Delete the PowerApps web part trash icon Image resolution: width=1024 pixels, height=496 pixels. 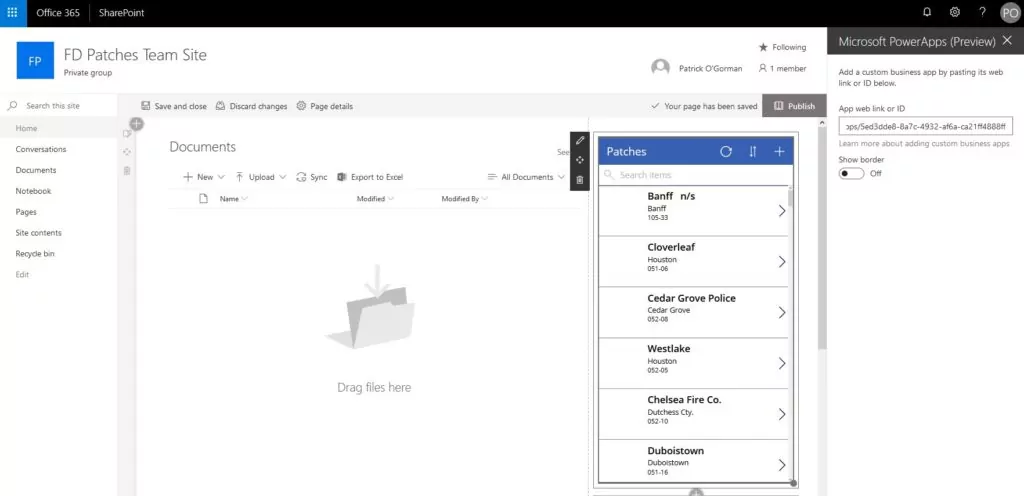[580, 180]
